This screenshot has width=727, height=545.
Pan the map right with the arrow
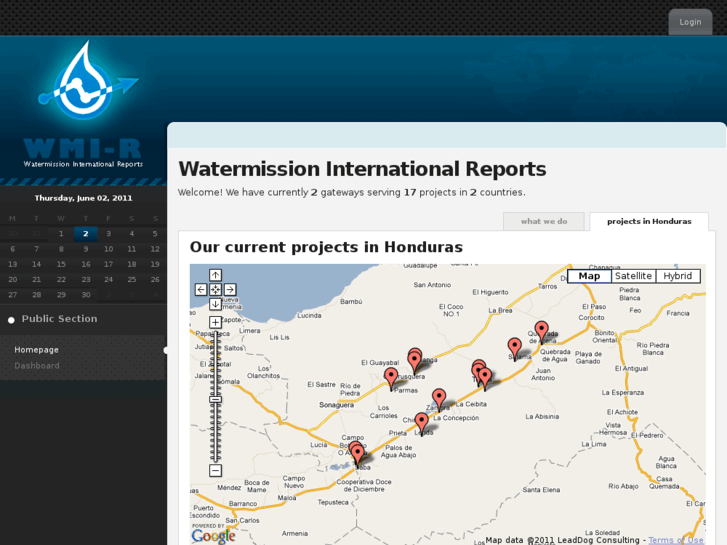230,290
